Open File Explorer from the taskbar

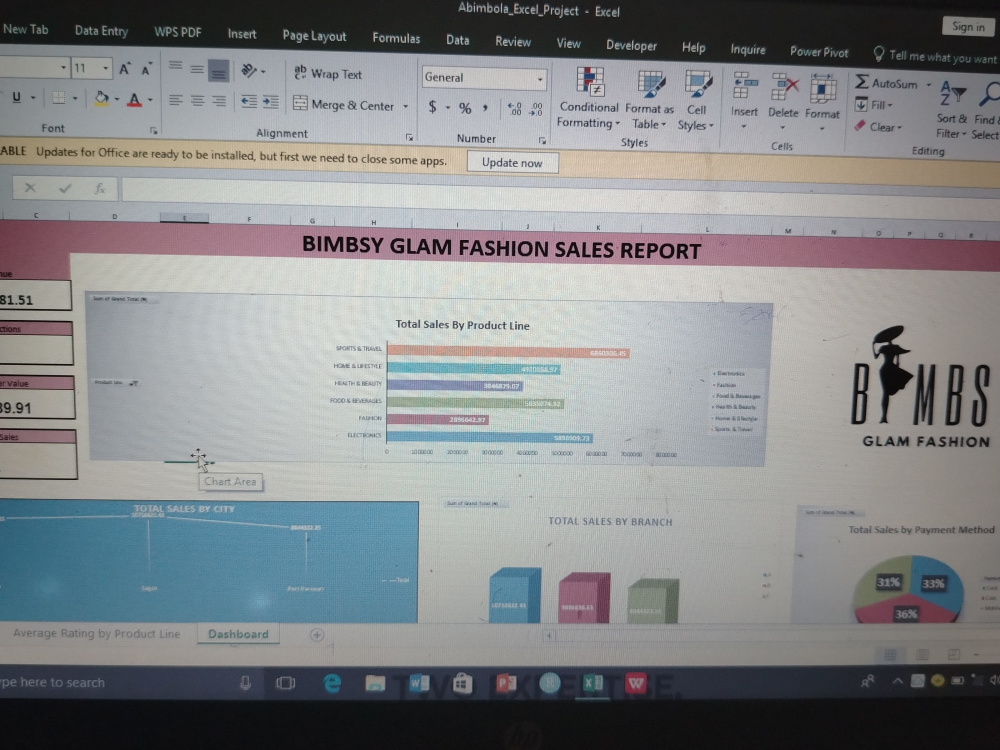[x=375, y=684]
